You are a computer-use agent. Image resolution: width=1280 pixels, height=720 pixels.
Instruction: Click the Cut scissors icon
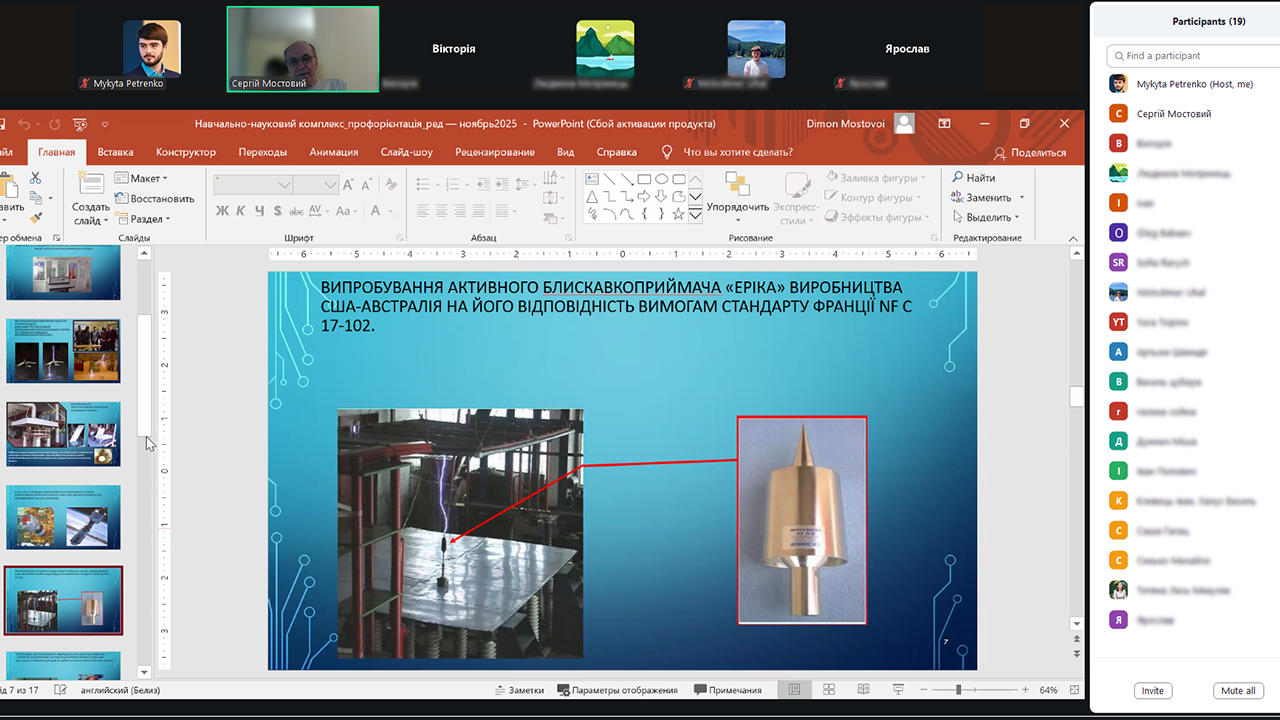(36, 178)
